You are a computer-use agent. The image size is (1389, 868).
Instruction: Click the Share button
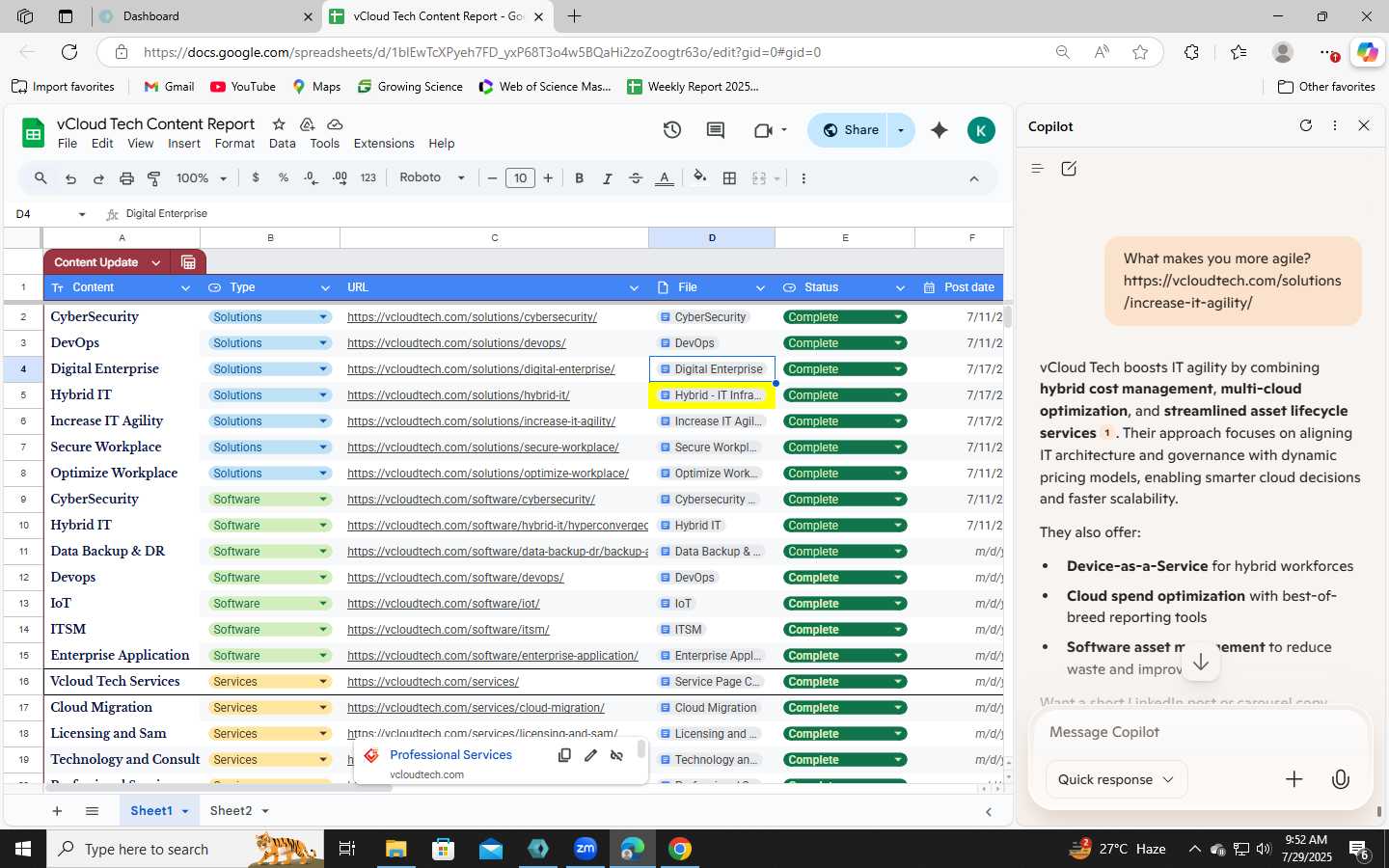coord(850,130)
